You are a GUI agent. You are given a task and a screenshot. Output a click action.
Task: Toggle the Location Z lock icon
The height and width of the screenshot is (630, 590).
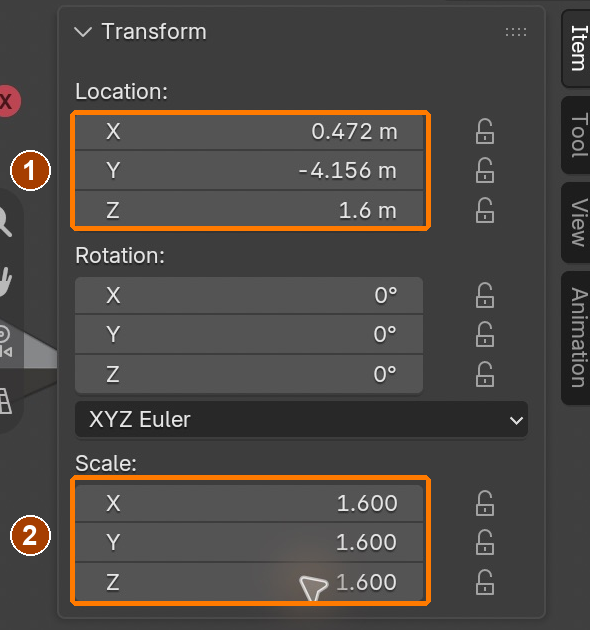tap(485, 210)
